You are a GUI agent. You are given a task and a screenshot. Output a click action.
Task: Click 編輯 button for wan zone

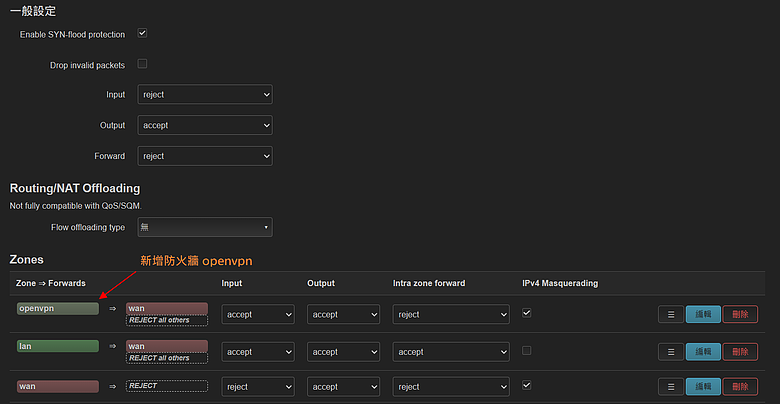click(x=703, y=387)
